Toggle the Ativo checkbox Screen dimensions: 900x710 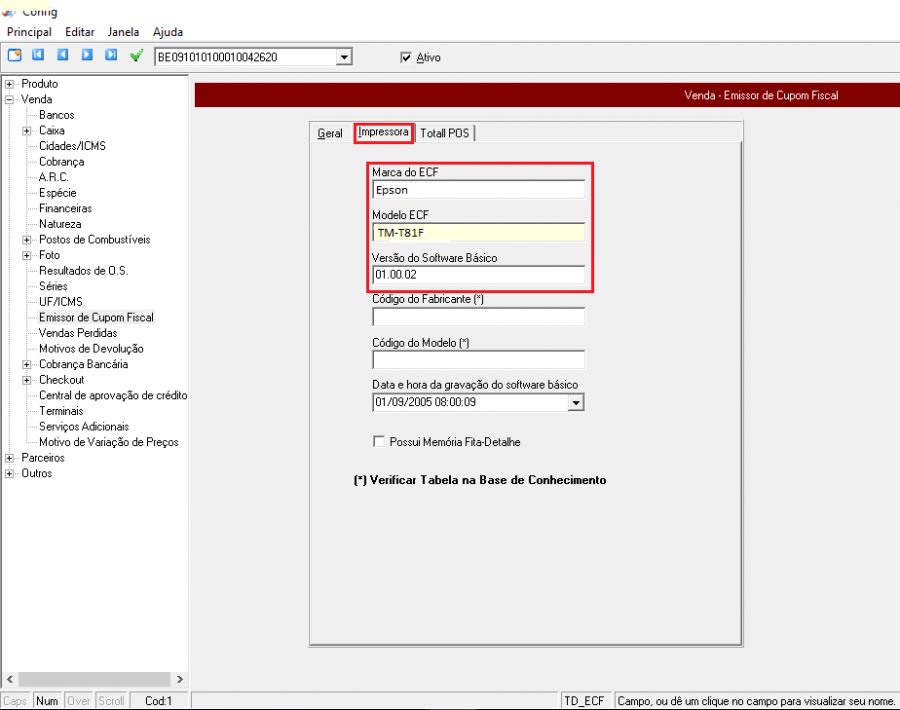pos(406,58)
